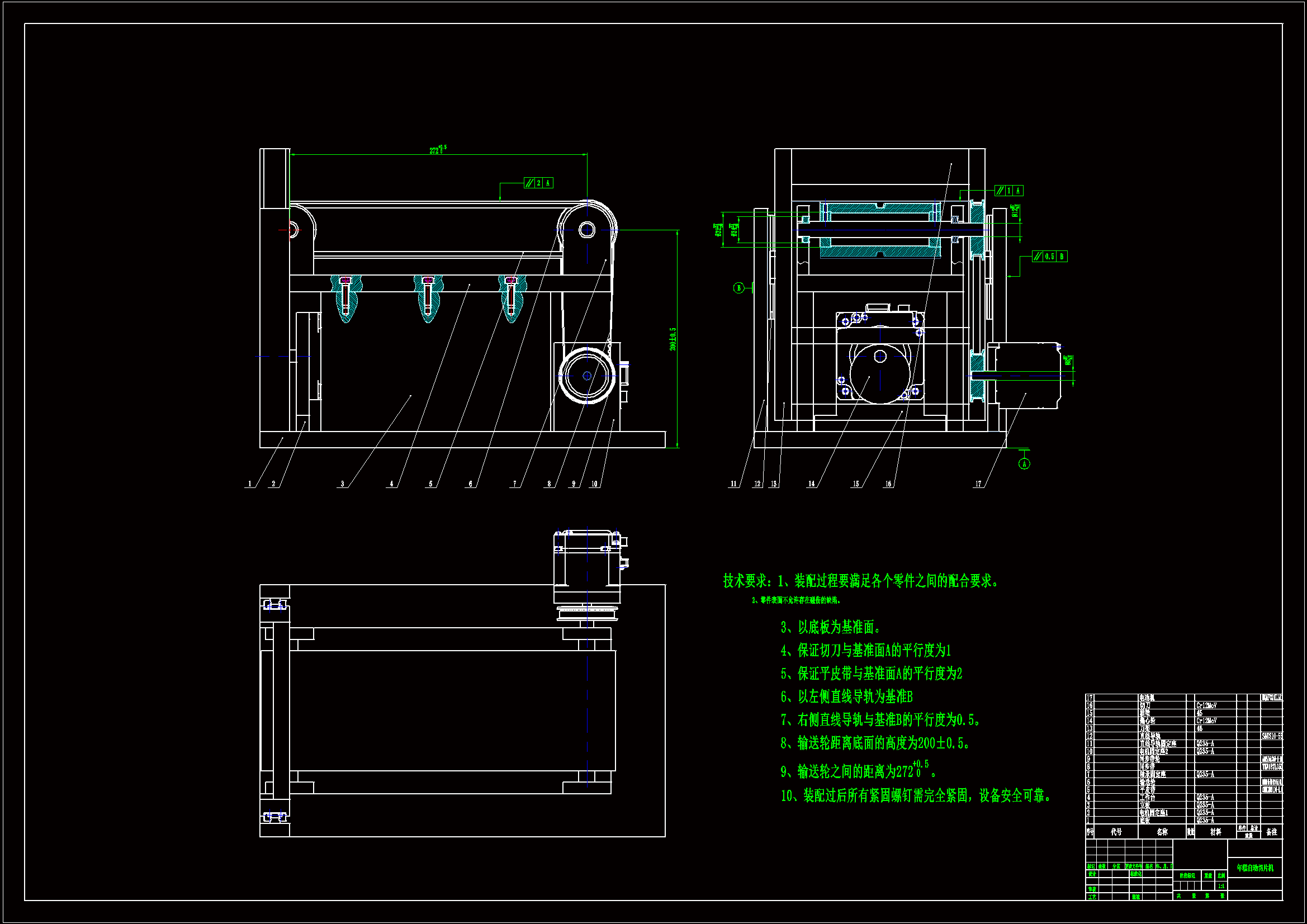Click technical requirement 10 about fastening bolts
This screenshot has height=924, width=1307.
coord(915,795)
